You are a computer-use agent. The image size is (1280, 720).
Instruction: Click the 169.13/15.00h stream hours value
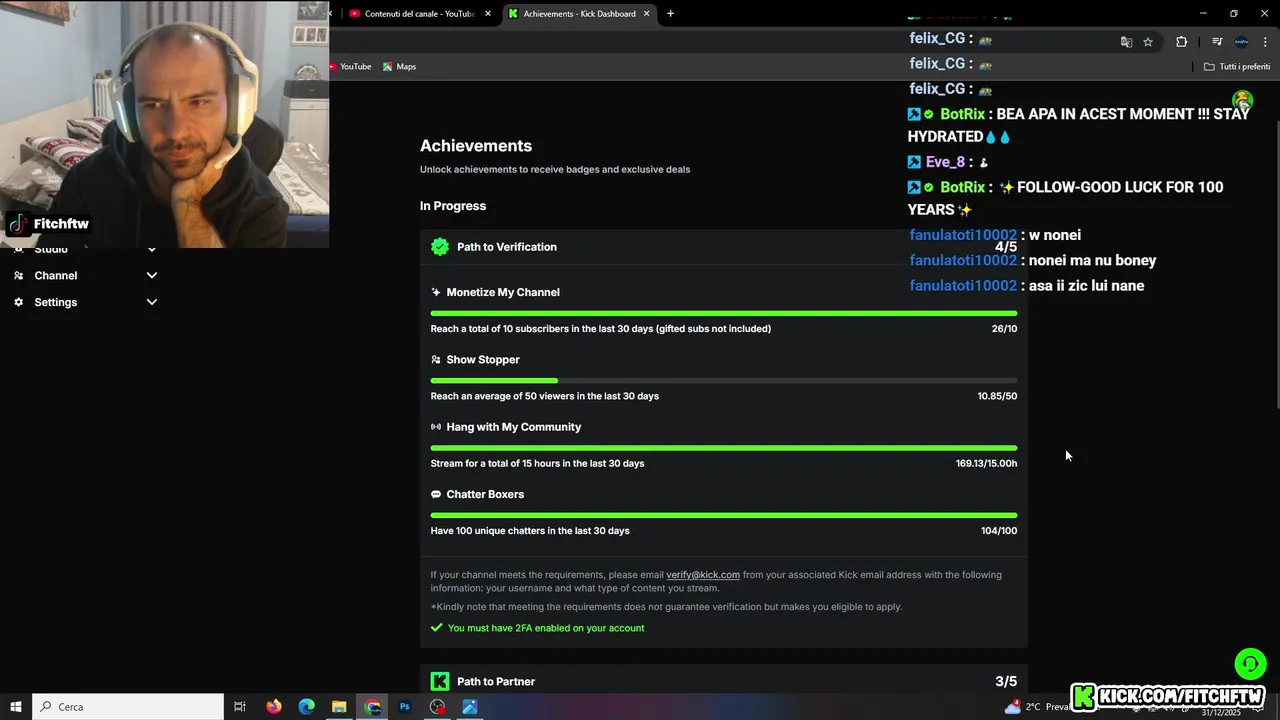click(x=986, y=464)
